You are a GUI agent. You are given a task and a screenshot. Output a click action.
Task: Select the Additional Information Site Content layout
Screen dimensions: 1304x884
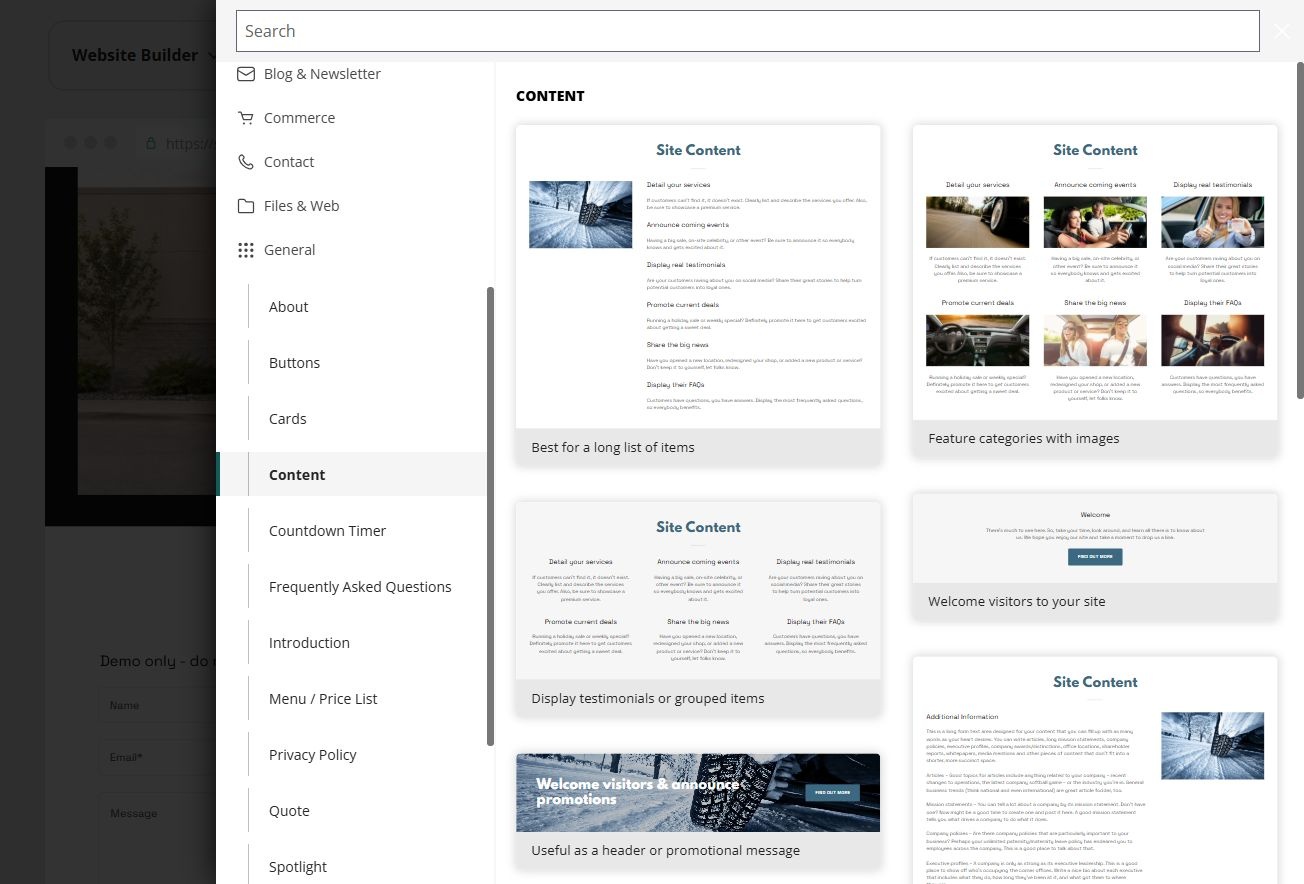tap(1095, 770)
